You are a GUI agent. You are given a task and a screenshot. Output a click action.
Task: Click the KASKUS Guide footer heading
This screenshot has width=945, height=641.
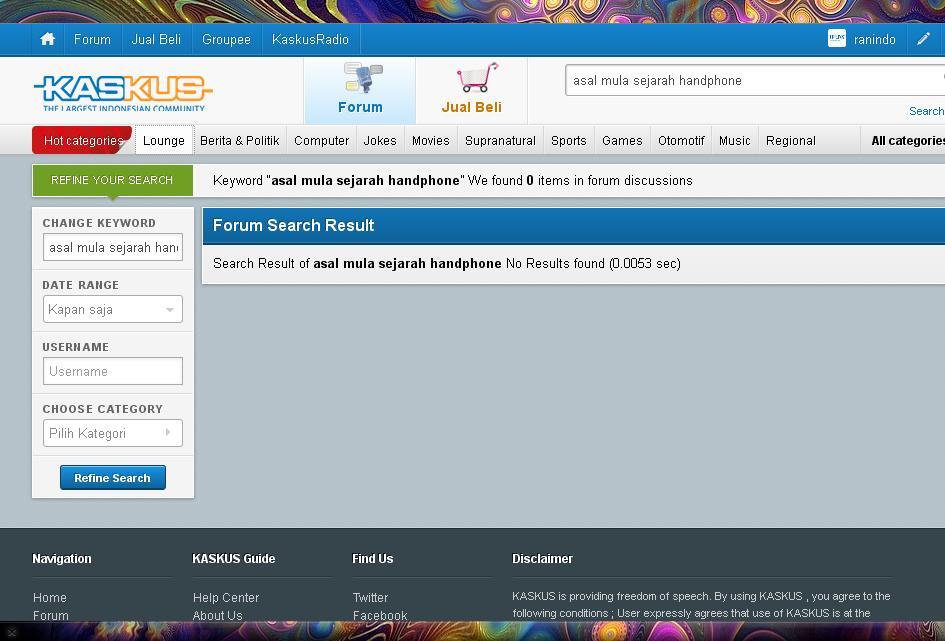coord(234,558)
